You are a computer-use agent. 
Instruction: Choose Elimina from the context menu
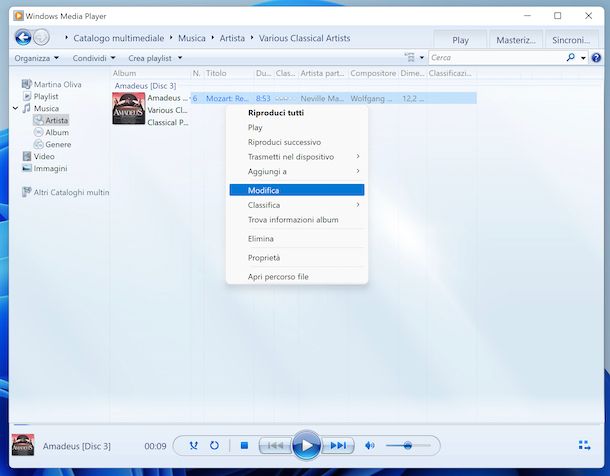(297, 239)
